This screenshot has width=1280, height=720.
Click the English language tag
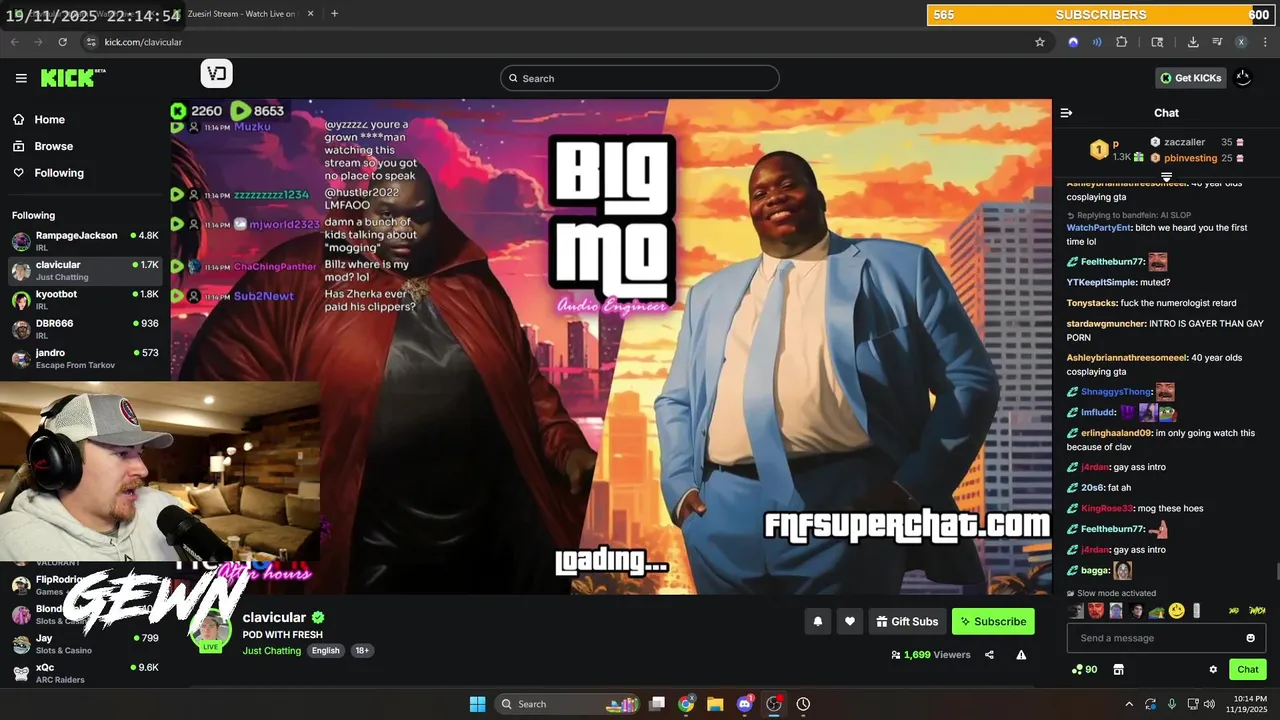point(325,650)
